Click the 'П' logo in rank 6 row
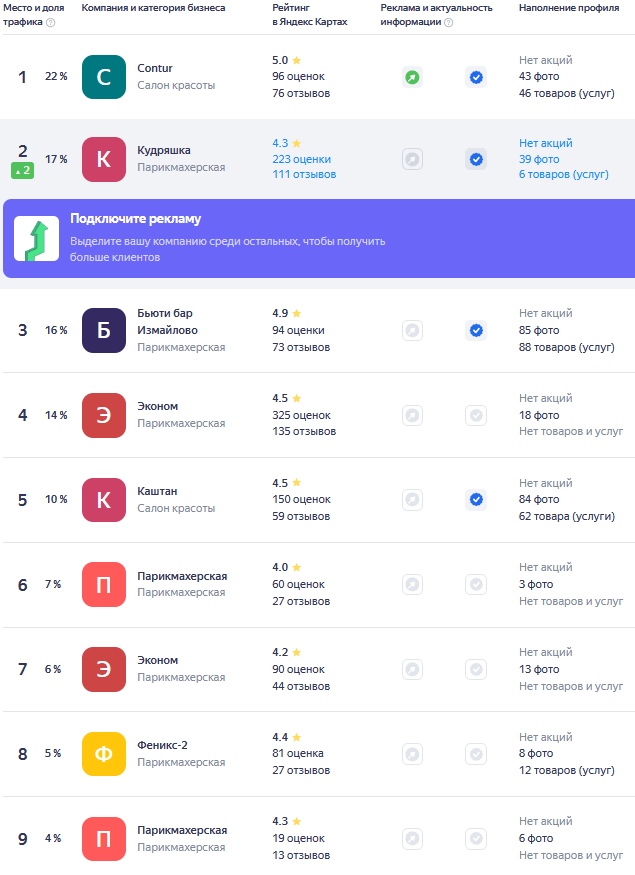 point(104,584)
